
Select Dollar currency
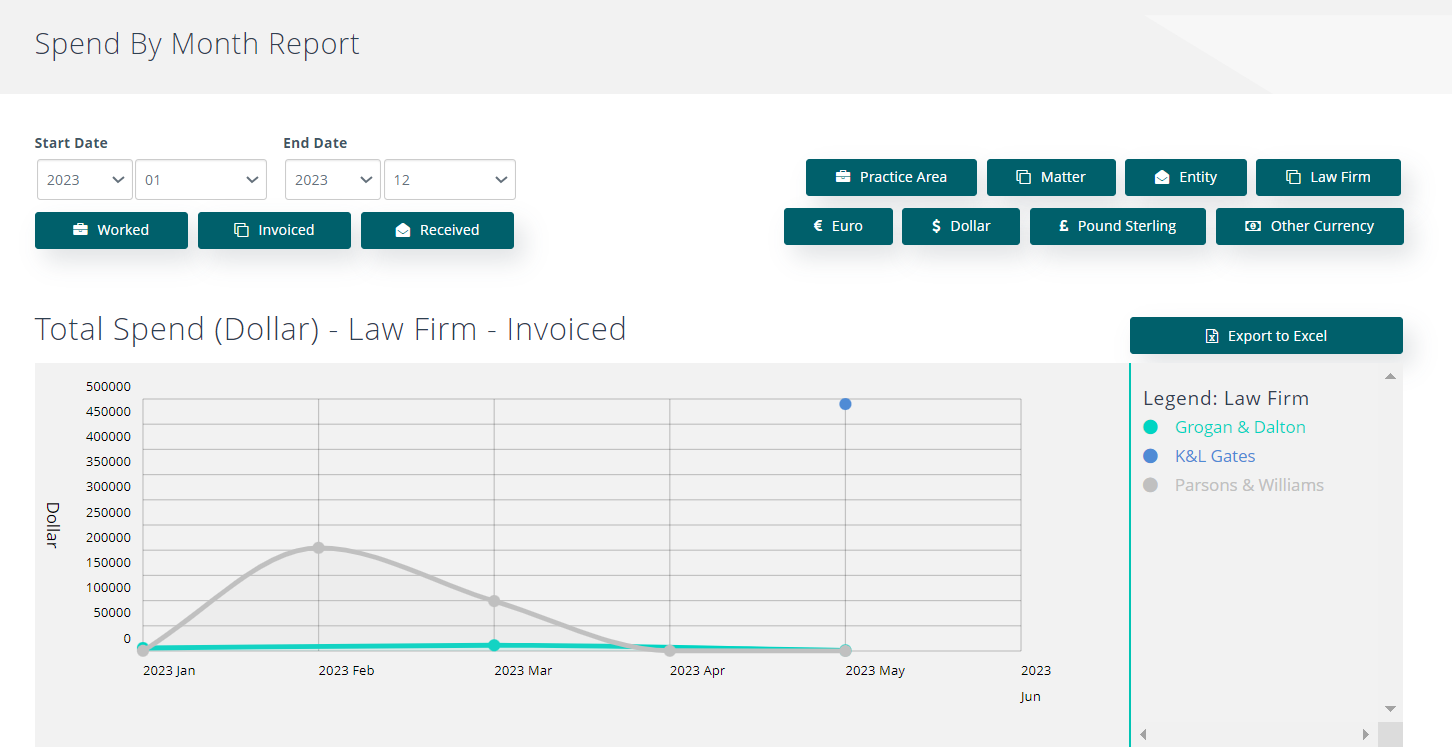[961, 226]
